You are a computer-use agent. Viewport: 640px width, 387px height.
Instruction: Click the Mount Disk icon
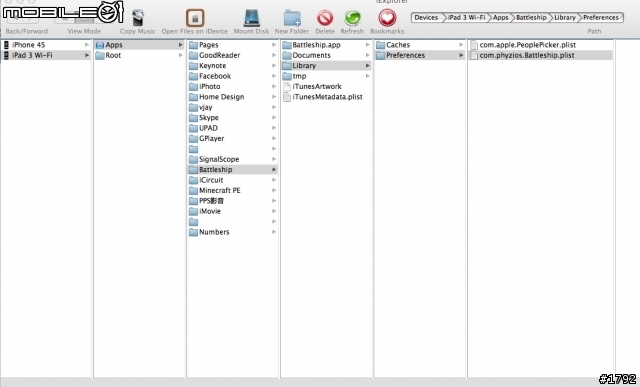(x=251, y=18)
